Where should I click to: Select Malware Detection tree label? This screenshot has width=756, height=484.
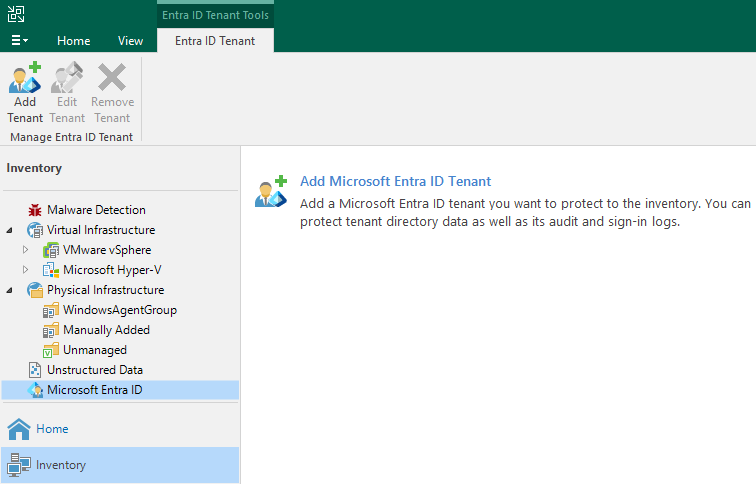click(96, 210)
